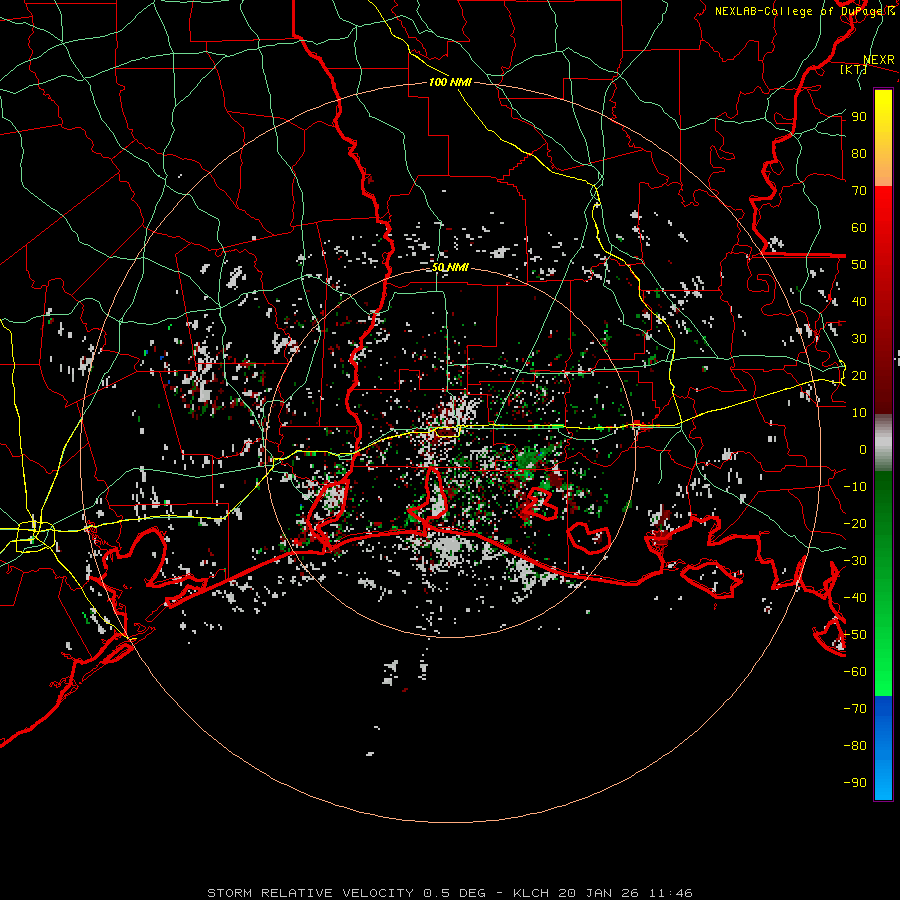Screen dimensions: 900x900
Task: Click the 0 scale value
Action: tap(863, 449)
